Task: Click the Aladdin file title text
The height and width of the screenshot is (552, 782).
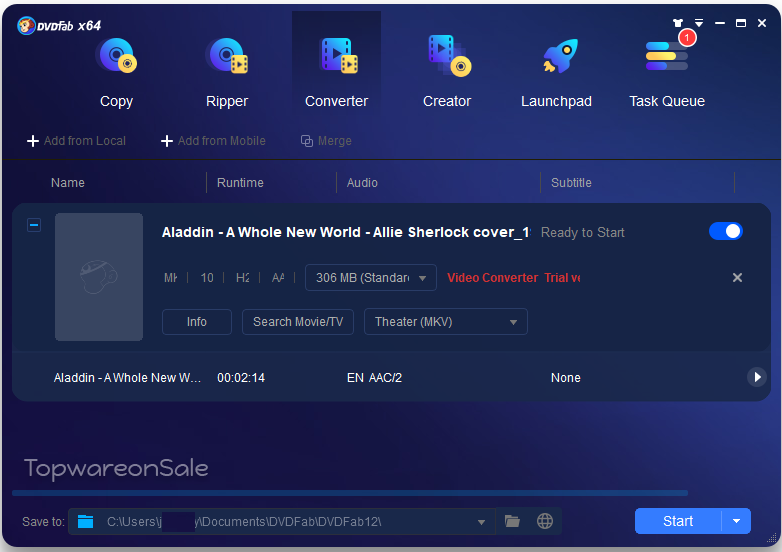Action: coord(346,232)
